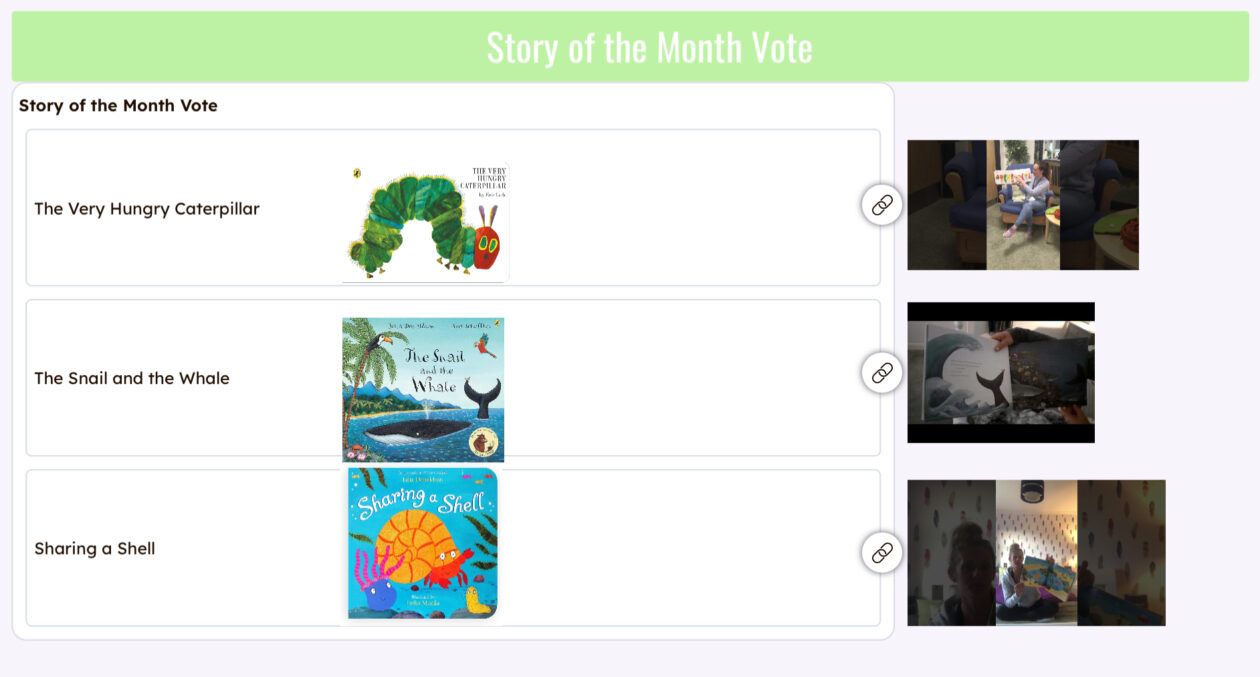The height and width of the screenshot is (677, 1260).
Task: Click the link icon beside Sharing a Shell
Action: [x=881, y=552]
